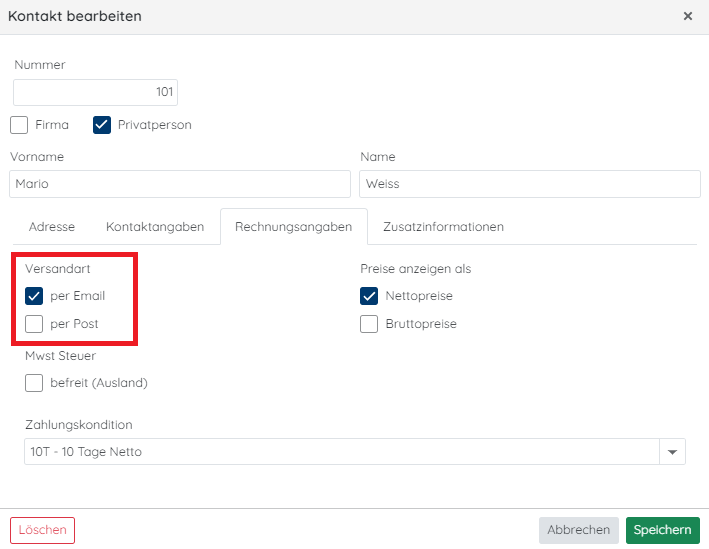Go to the Zusatzinformationen tab
This screenshot has width=709, height=549.
click(x=443, y=227)
